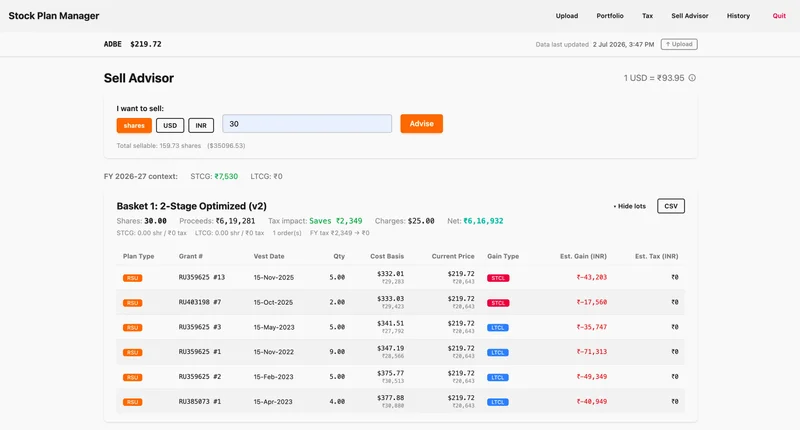Click the Current Price column header
Viewport: 800px width, 430px height.
point(453,256)
